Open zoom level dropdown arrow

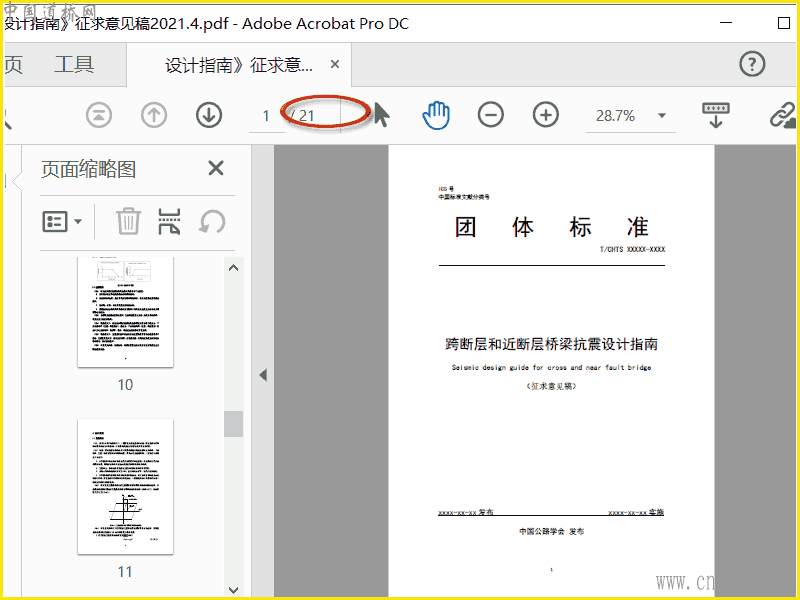coord(662,115)
